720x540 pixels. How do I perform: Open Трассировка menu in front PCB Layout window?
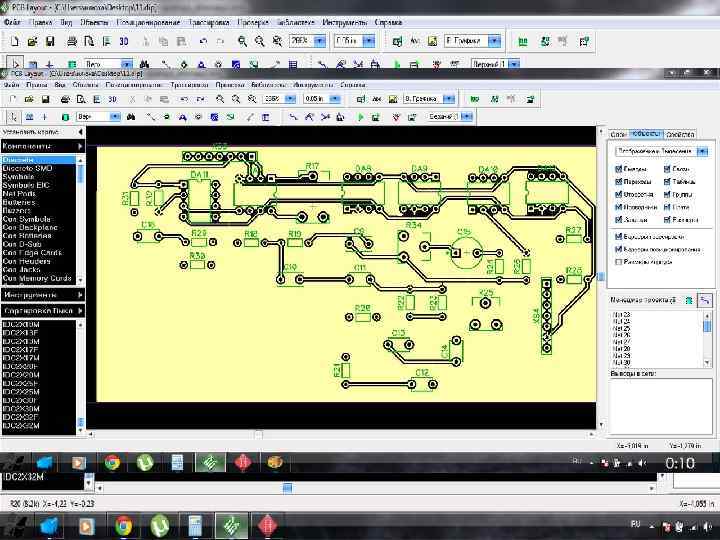[189, 85]
